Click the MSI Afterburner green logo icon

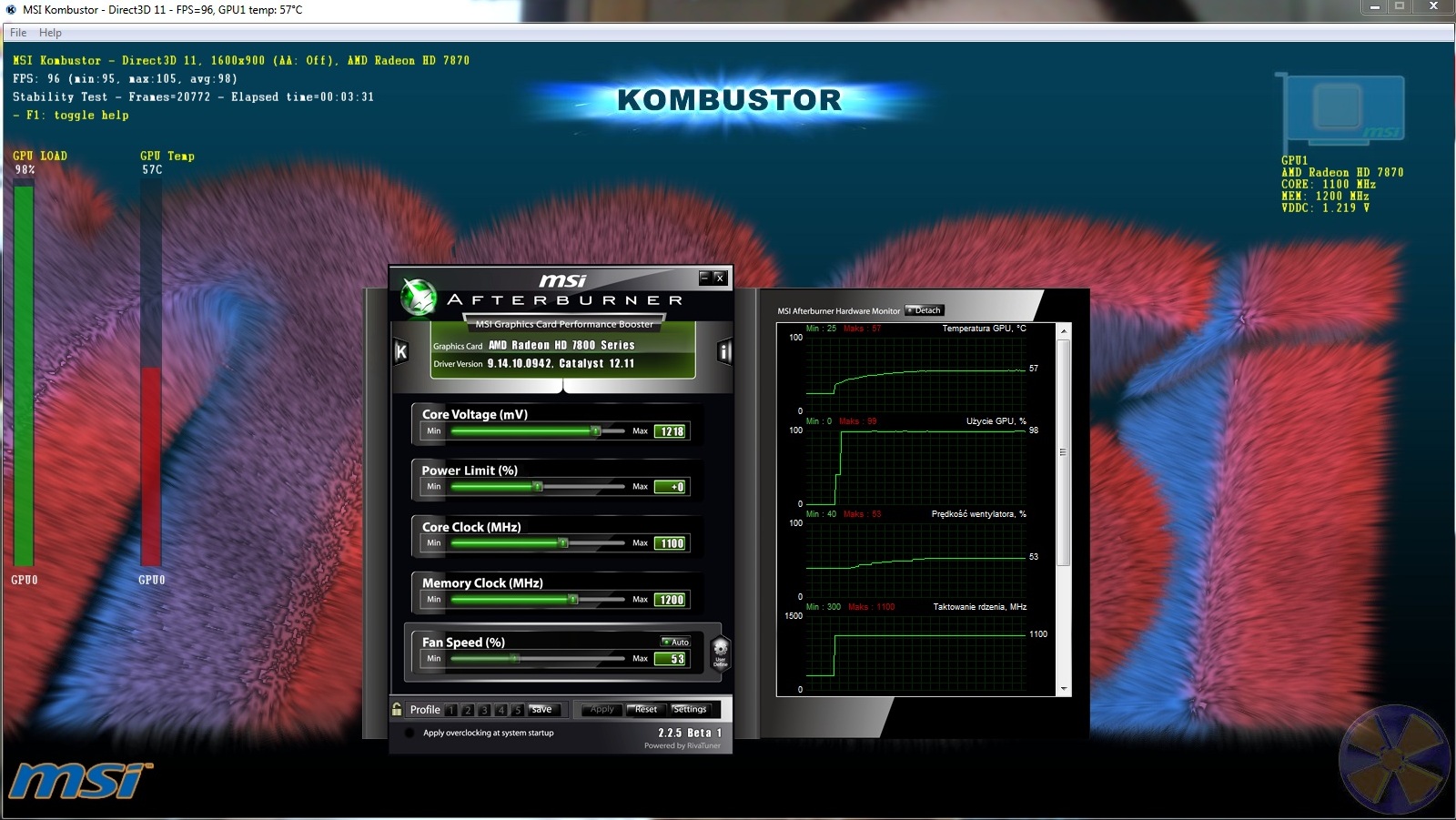419,297
